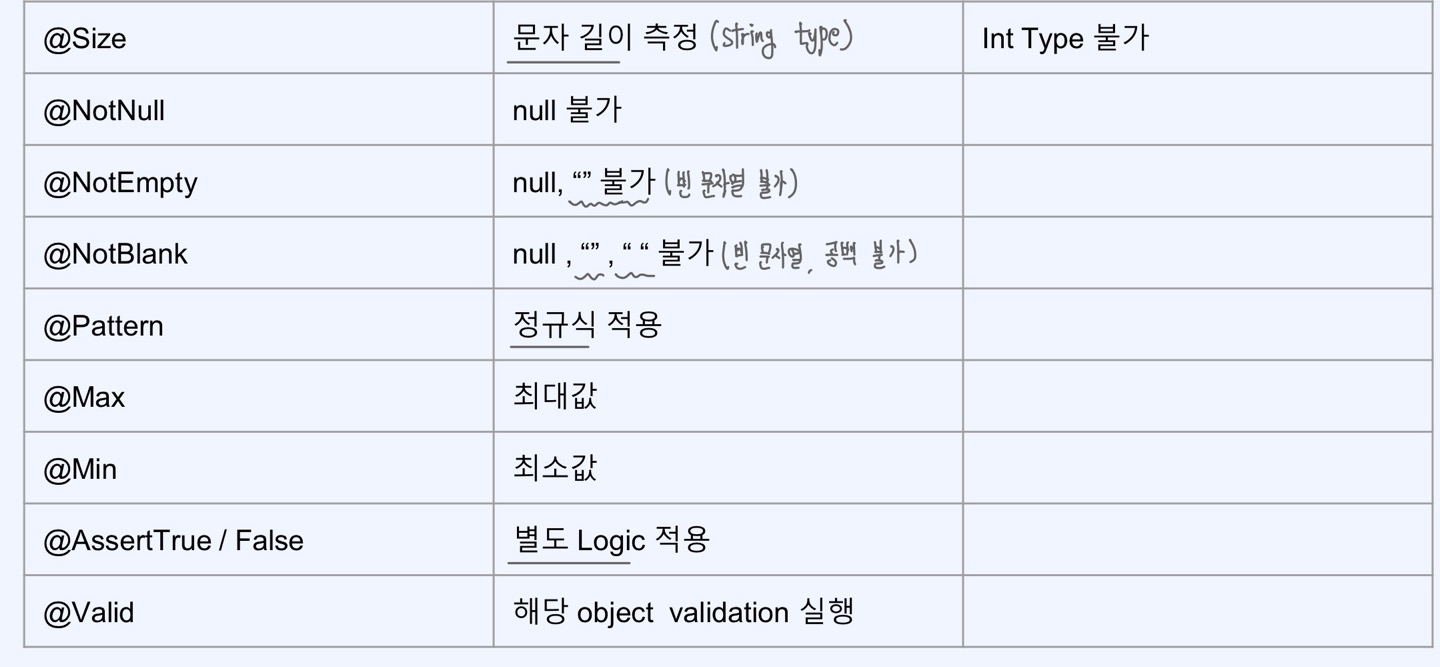1440x667 pixels.
Task: Click the @Size annotation cell
Action: click(x=259, y=38)
